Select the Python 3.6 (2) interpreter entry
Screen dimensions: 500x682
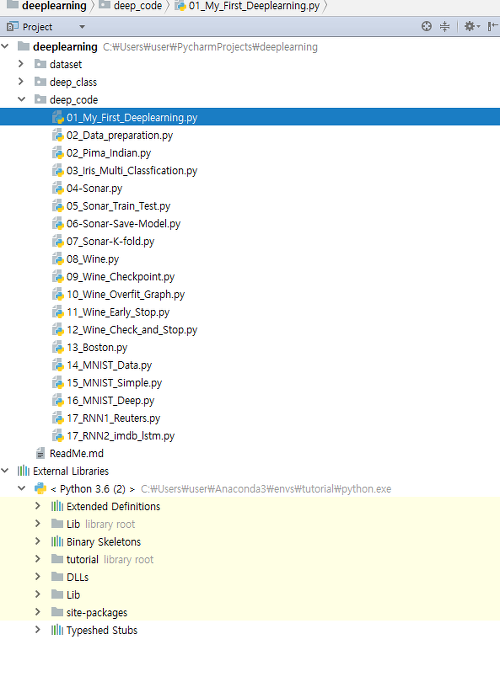coord(93,489)
